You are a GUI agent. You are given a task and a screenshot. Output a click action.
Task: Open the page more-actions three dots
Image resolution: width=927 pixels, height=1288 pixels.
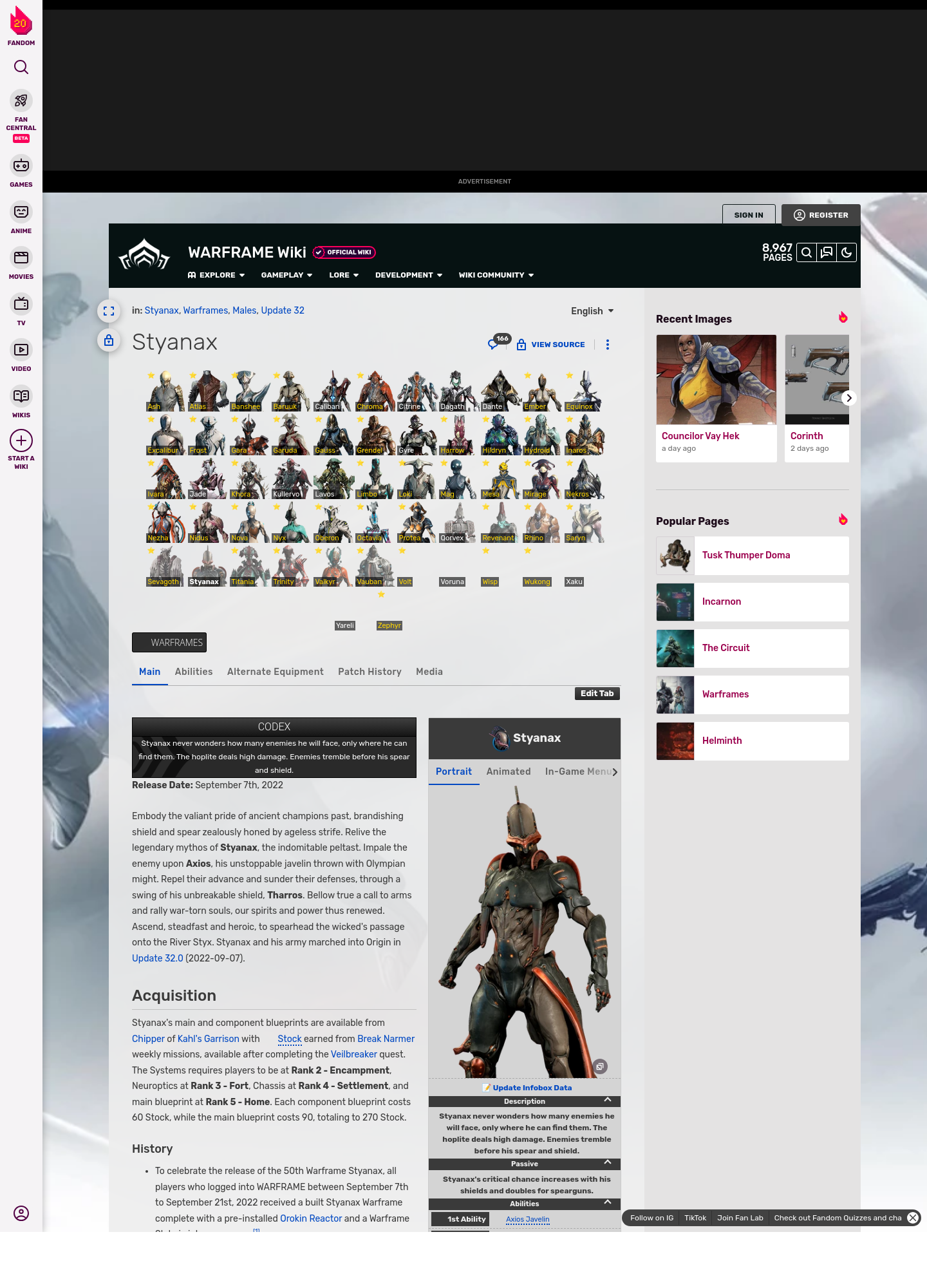click(608, 345)
